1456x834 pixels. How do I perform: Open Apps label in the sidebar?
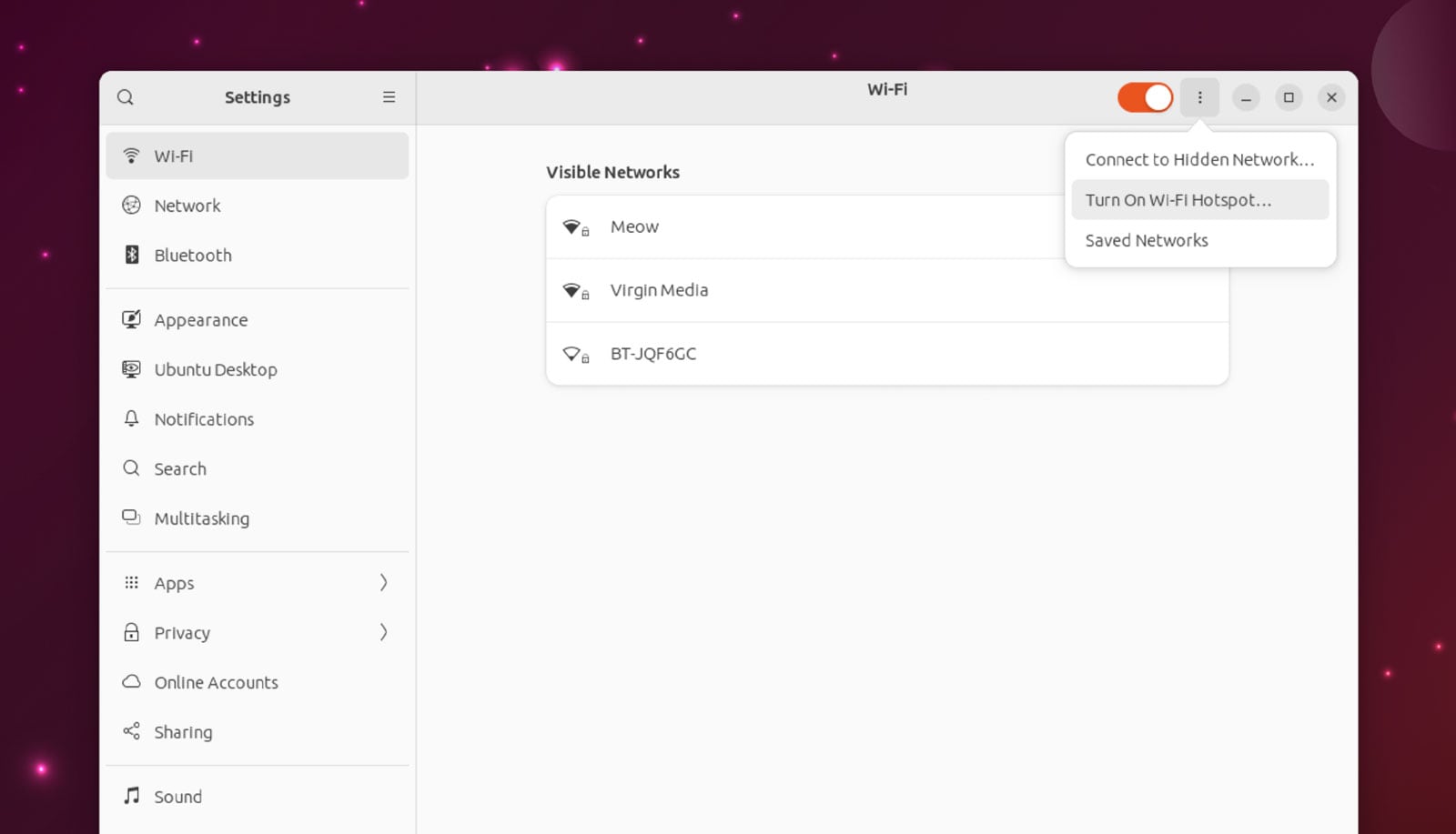click(174, 584)
